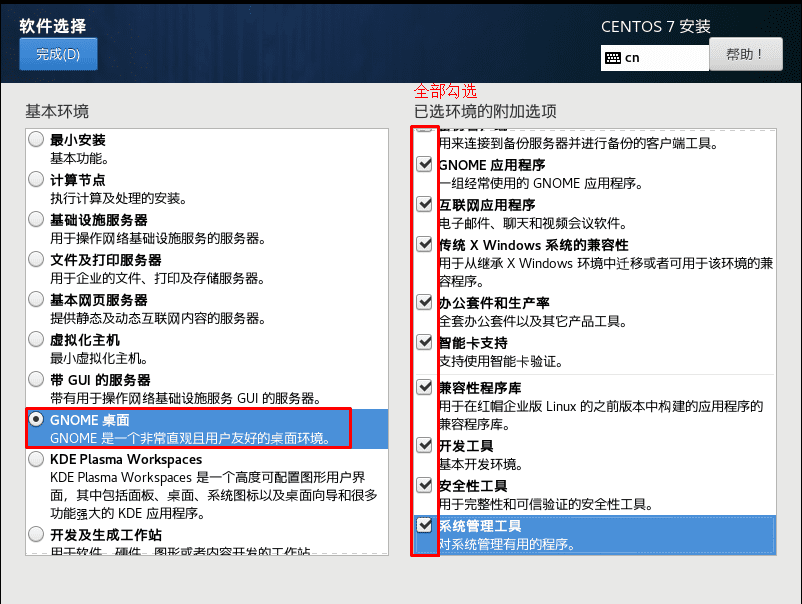
Task: Click description 提供静态及动态互联网内容的服务器。
Action: coord(158,319)
